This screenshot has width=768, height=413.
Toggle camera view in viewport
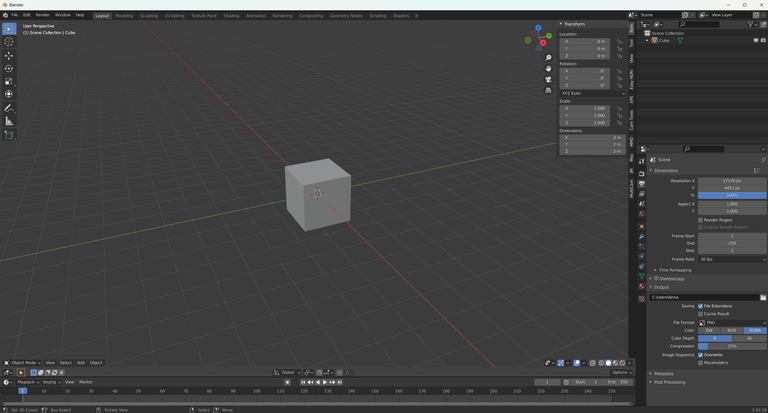548,79
